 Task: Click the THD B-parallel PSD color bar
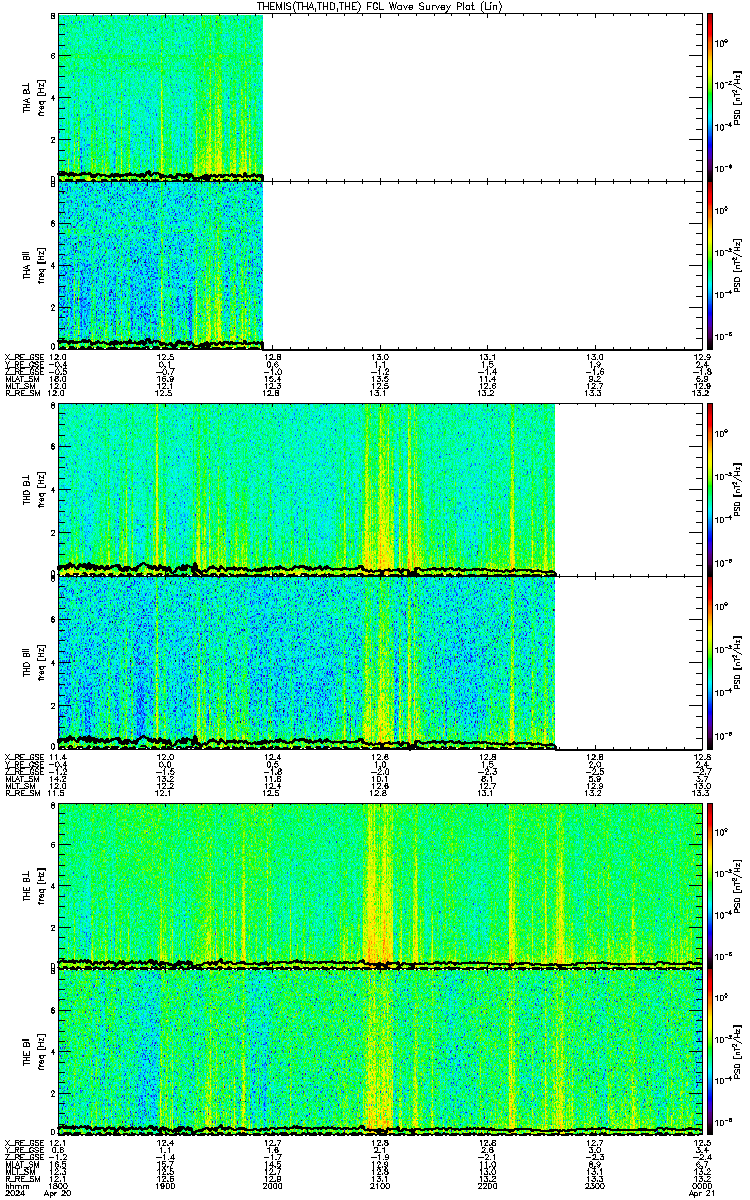709,662
